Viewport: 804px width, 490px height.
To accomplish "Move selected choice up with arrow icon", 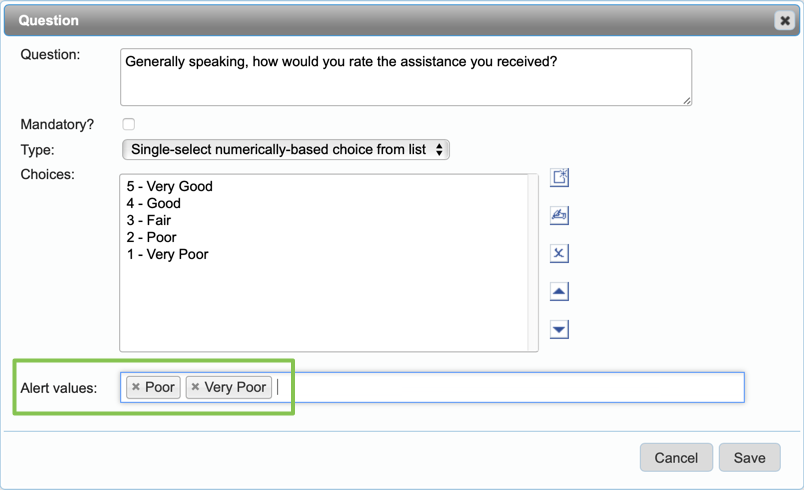I will [559, 291].
